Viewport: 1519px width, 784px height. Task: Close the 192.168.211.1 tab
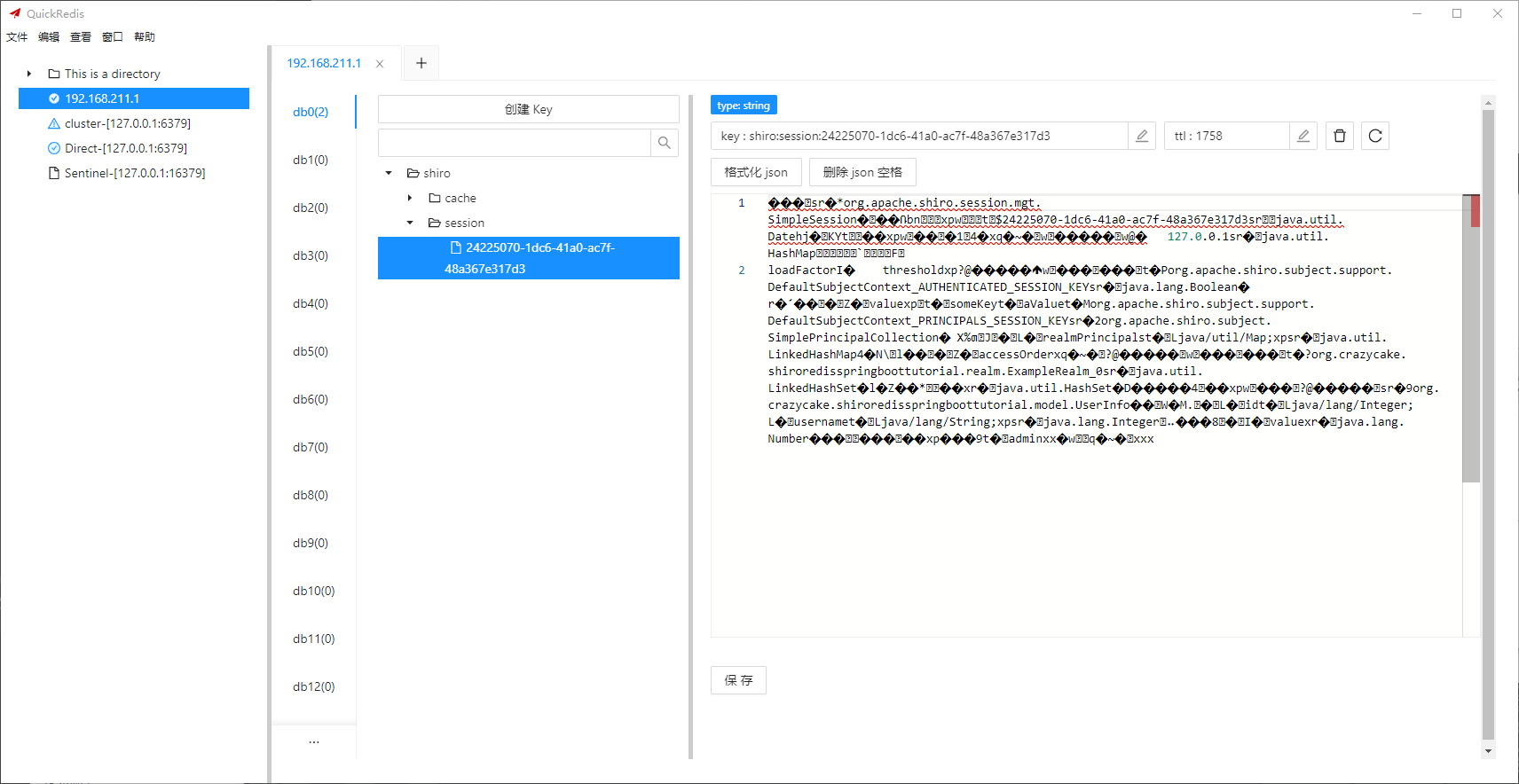380,64
